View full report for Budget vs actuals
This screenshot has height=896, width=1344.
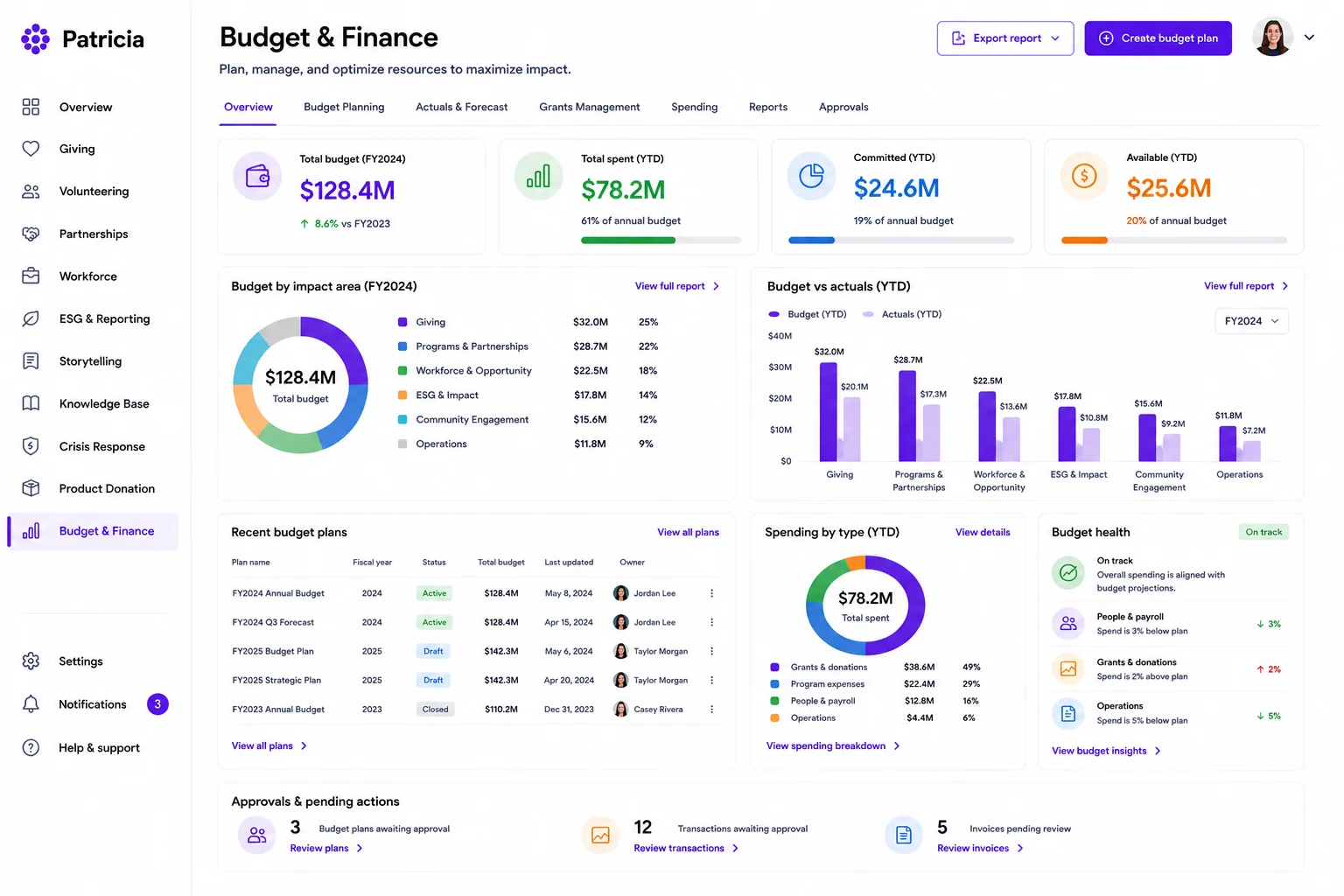[1246, 286]
